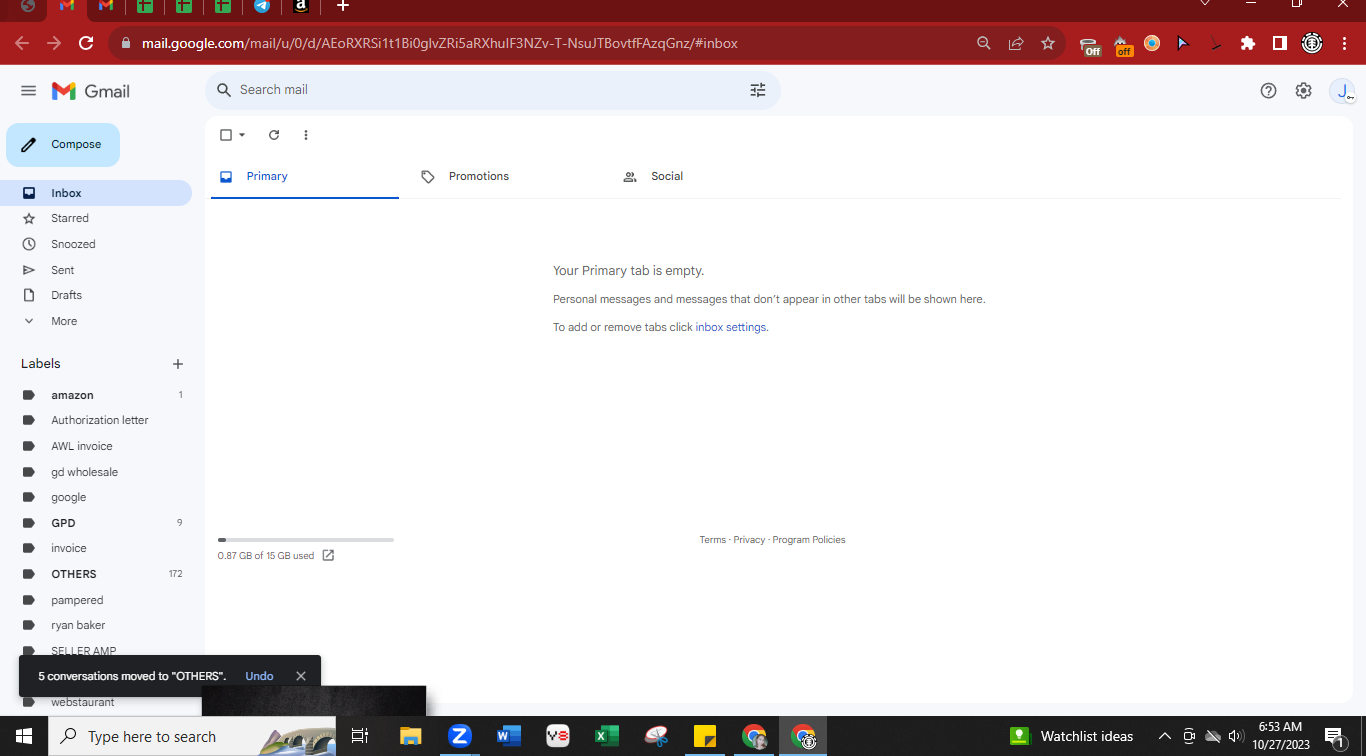Open the select dropdown arrow
The image size is (1366, 756).
tap(242, 135)
